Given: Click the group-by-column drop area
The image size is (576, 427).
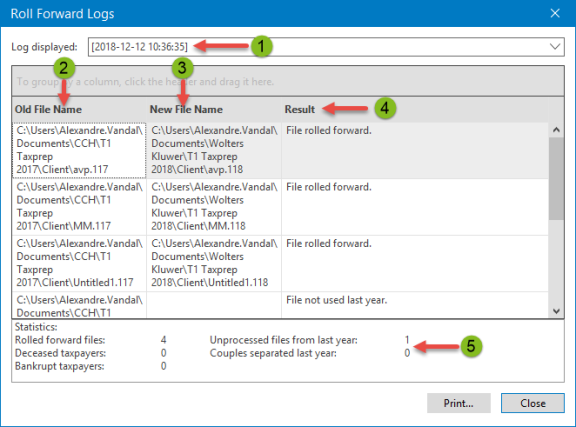Looking at the screenshot, I should (288, 82).
